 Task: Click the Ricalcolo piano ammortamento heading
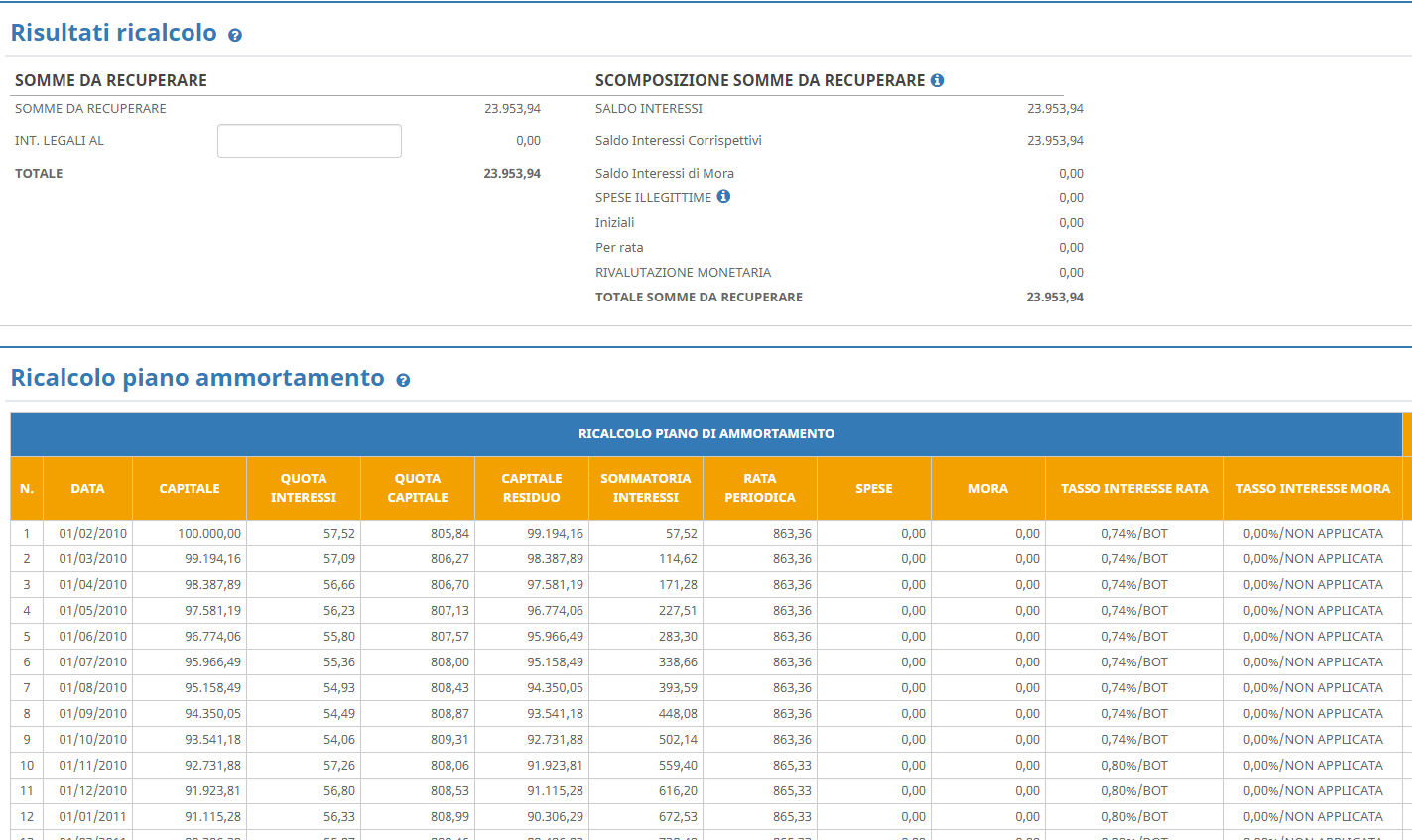[x=197, y=378]
